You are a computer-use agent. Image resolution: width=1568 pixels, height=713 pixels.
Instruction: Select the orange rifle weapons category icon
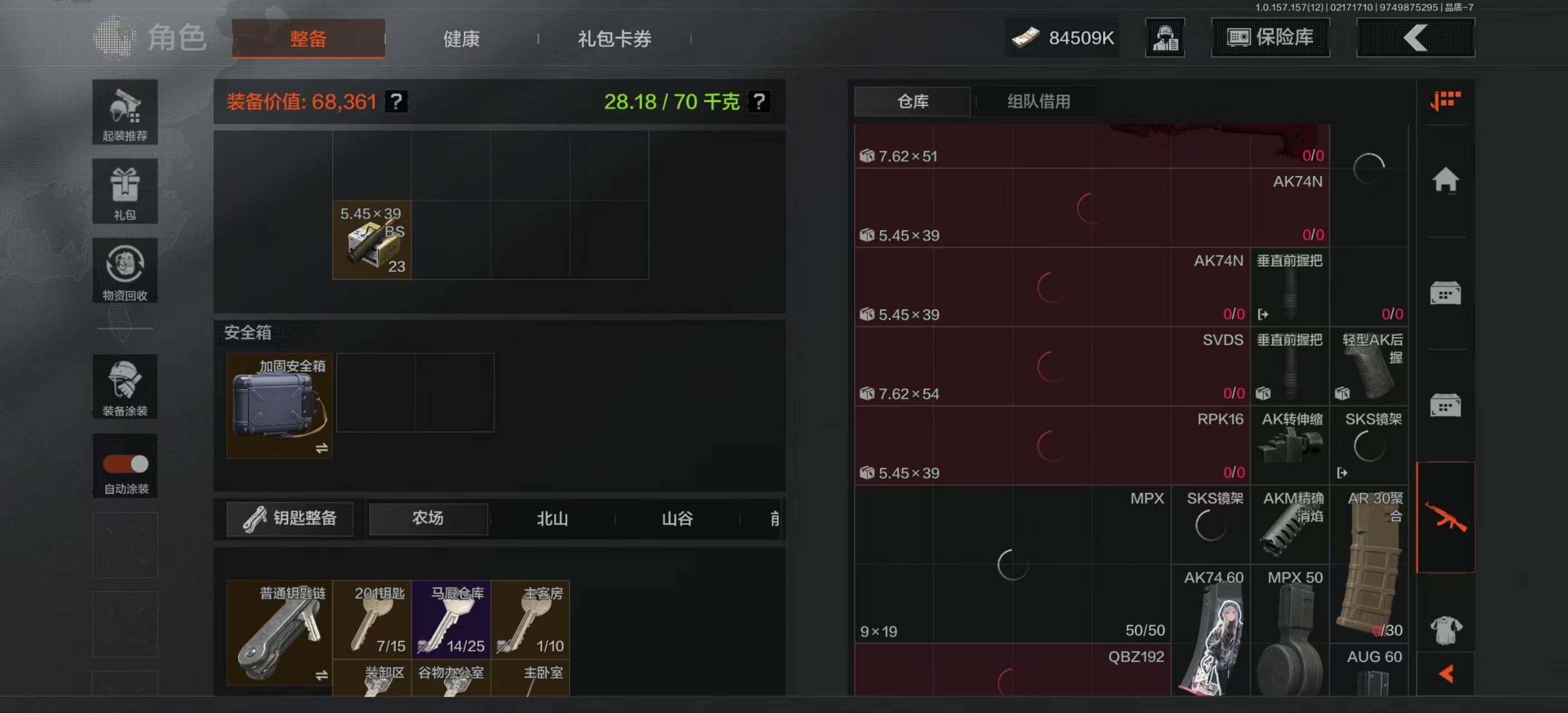click(x=1445, y=517)
